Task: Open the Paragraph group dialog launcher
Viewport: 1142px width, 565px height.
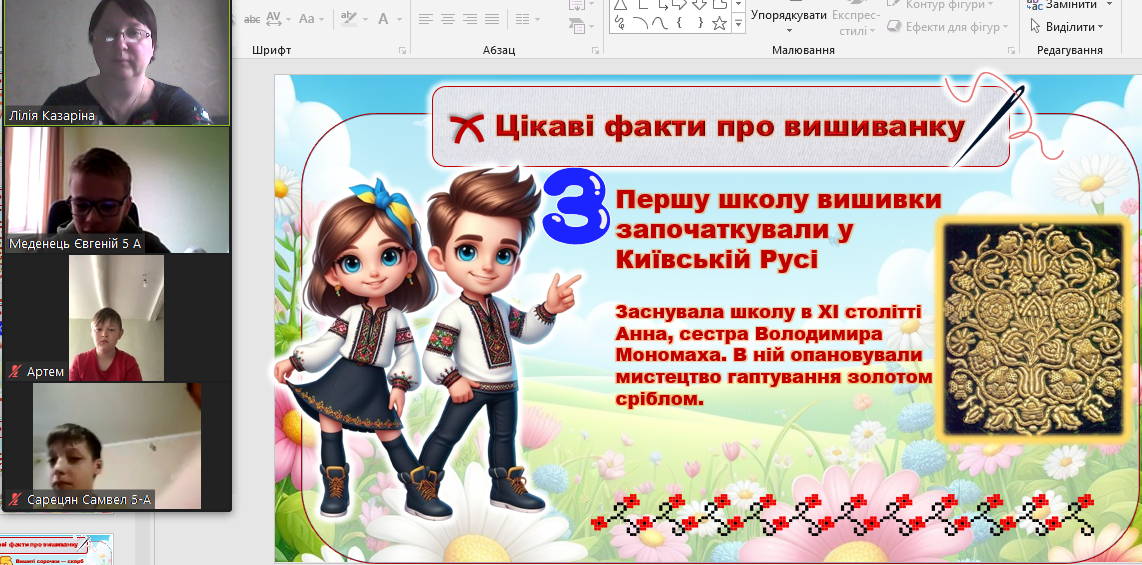Action: (x=596, y=50)
